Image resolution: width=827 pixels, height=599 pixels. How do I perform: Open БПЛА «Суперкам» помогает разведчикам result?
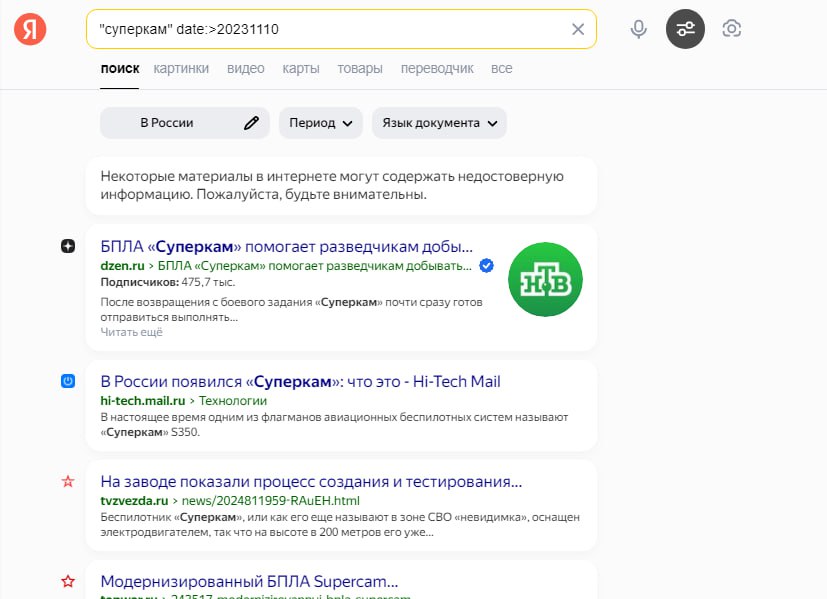(286, 246)
